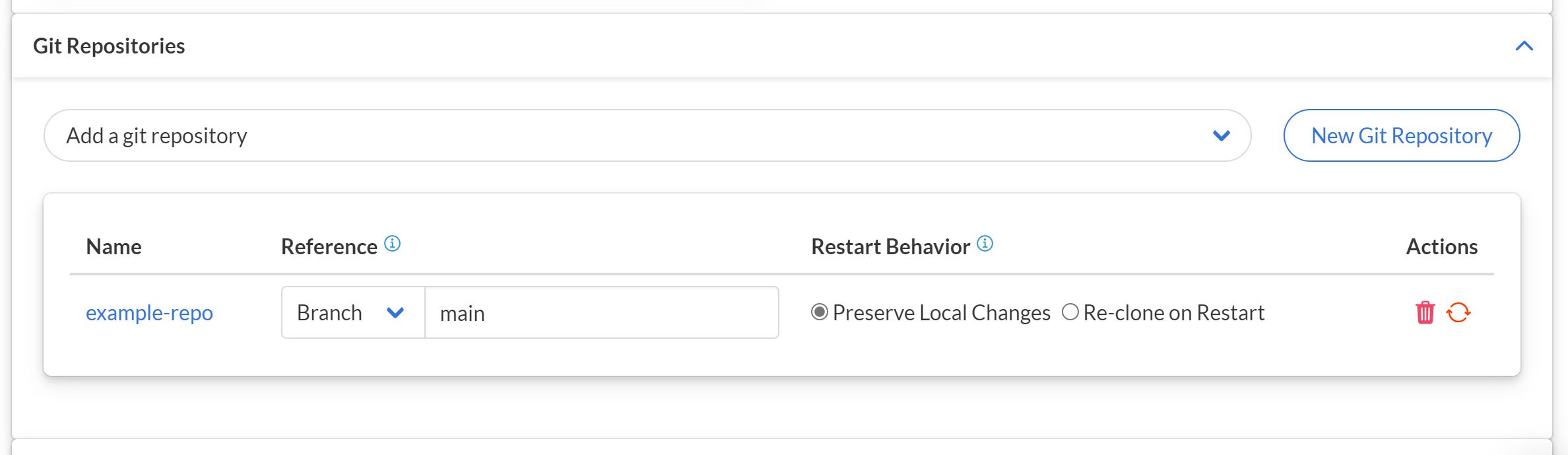Click the Git Repositories section title

[109, 46]
